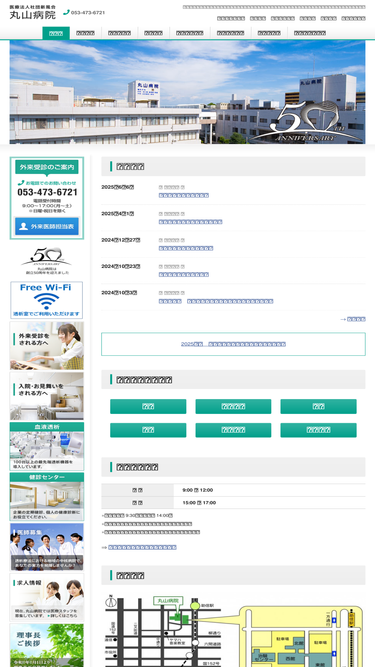Click the 丸山病院 label on the map
The width and height of the screenshot is (375, 667).
pos(168,600)
